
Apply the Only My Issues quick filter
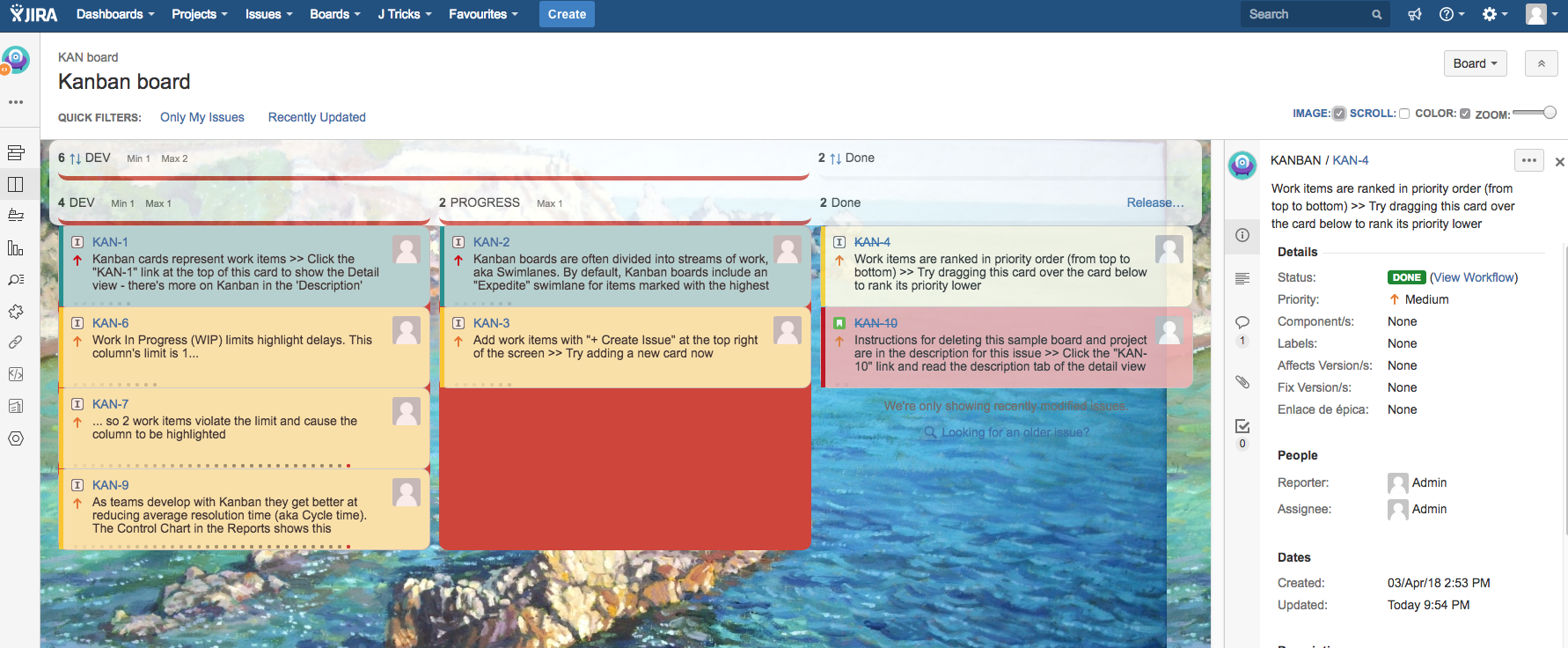pyautogui.click(x=201, y=117)
